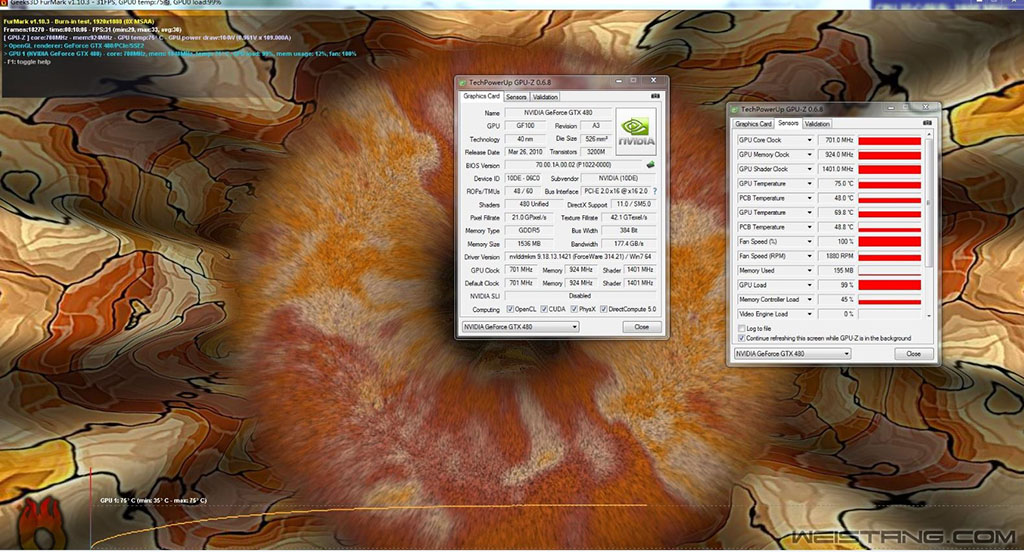The height and width of the screenshot is (552, 1024).
Task: Click the GPU-Z title icon of Sensors window
Action: coord(735,108)
